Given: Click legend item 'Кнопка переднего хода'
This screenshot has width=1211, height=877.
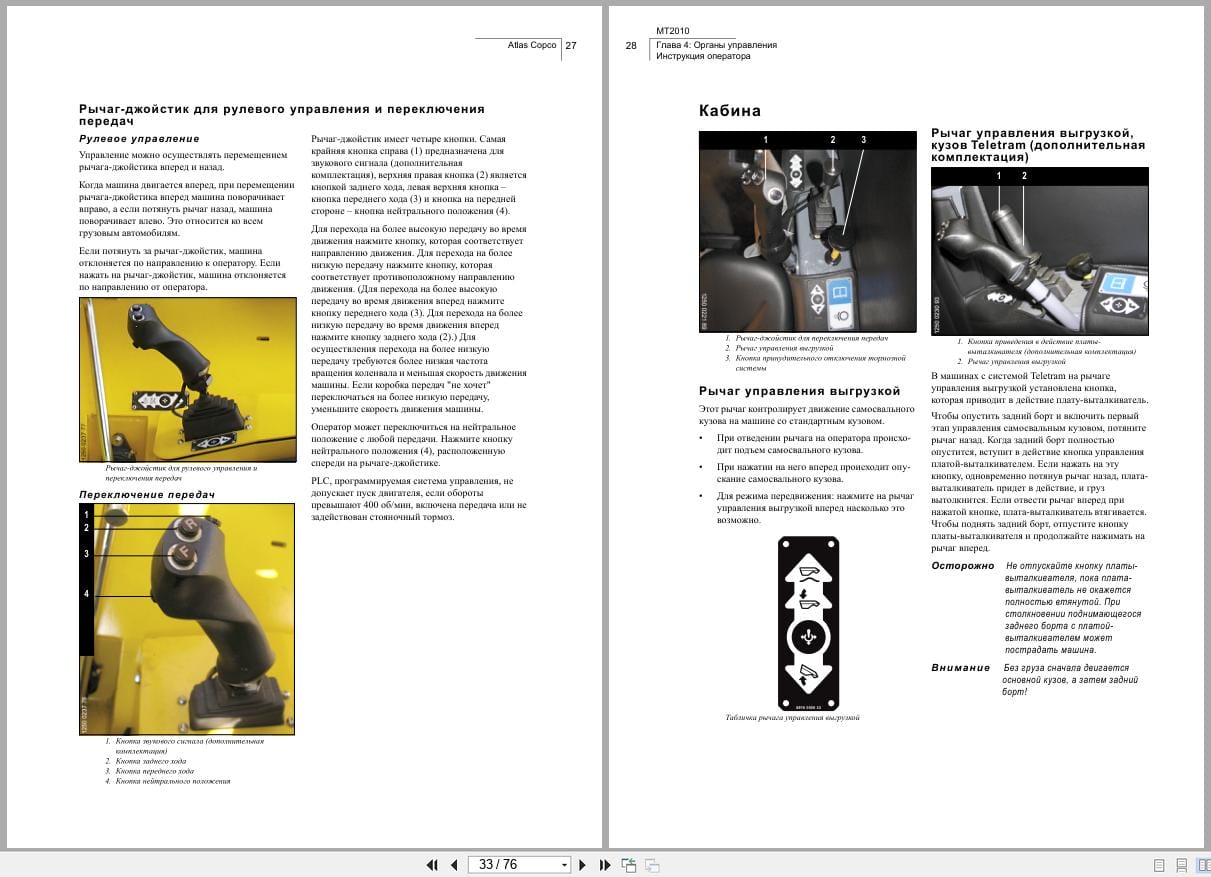Looking at the screenshot, I should (x=154, y=771).
